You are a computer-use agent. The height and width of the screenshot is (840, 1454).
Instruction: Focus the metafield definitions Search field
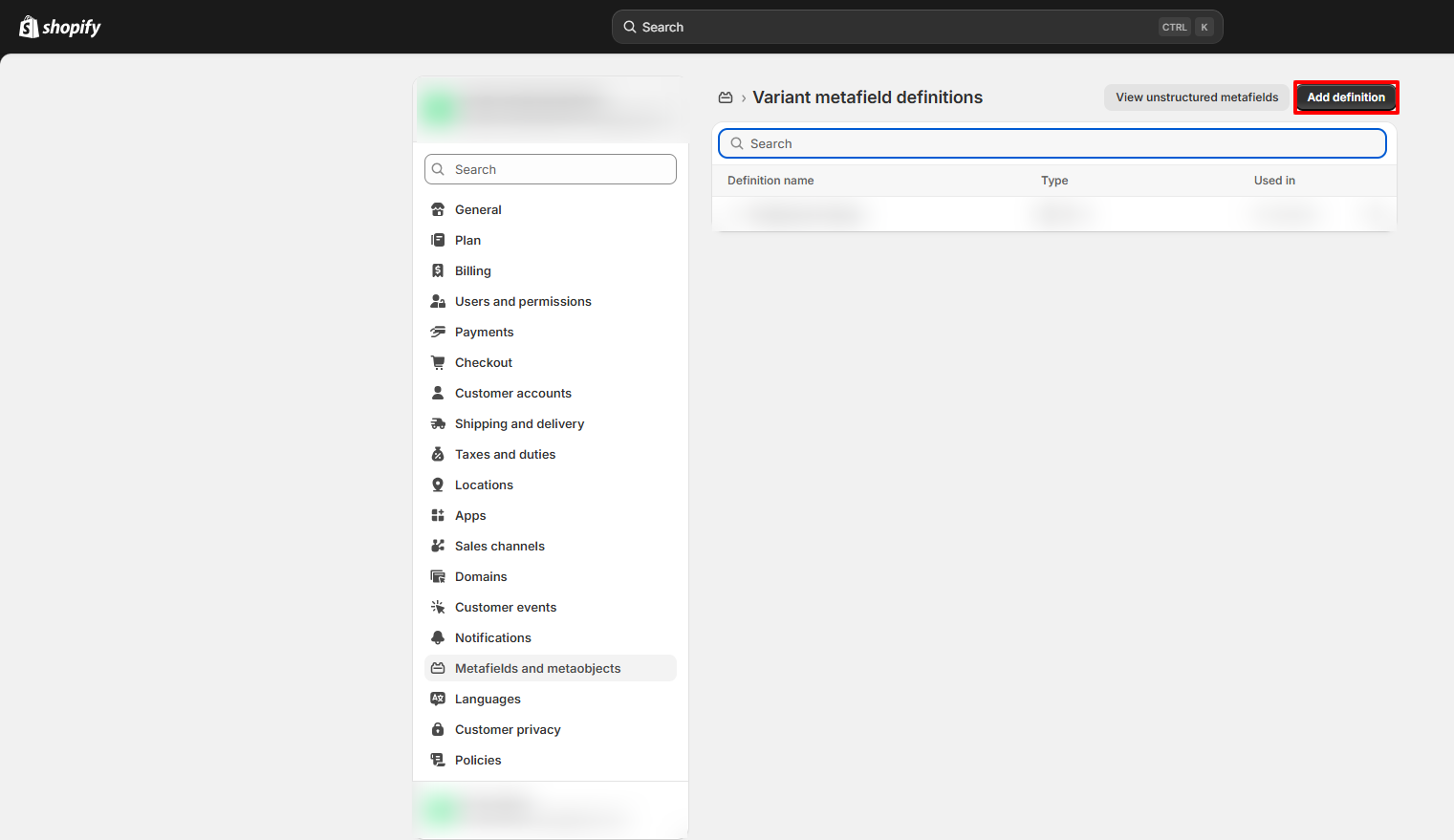[x=1053, y=143]
